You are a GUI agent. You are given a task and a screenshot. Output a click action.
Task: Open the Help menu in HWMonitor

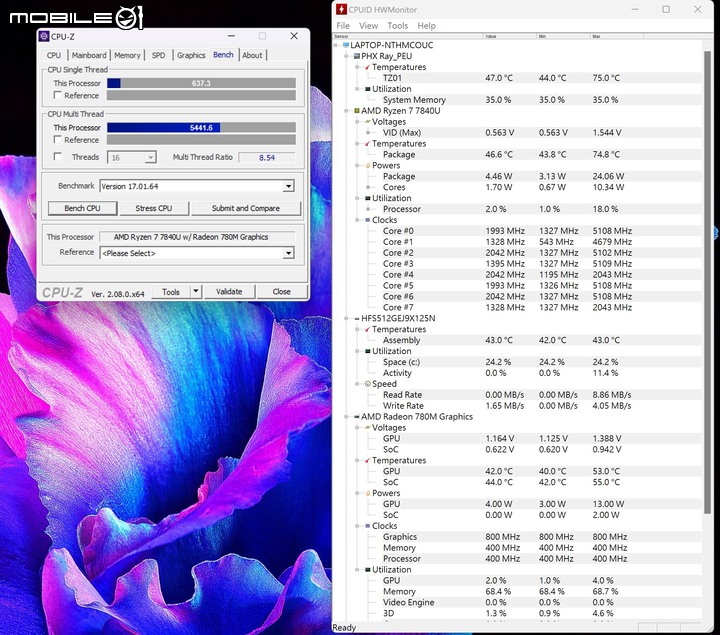427,26
